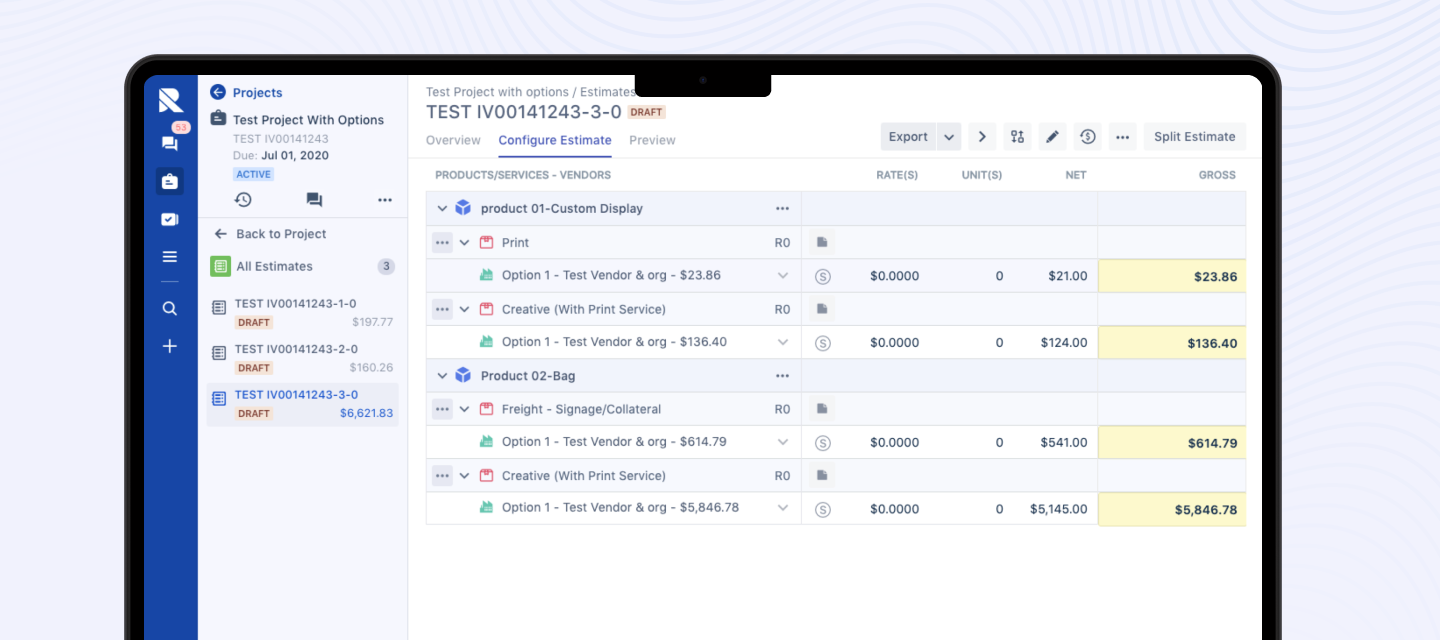
Task: Click the document icon in Print row
Action: click(821, 242)
